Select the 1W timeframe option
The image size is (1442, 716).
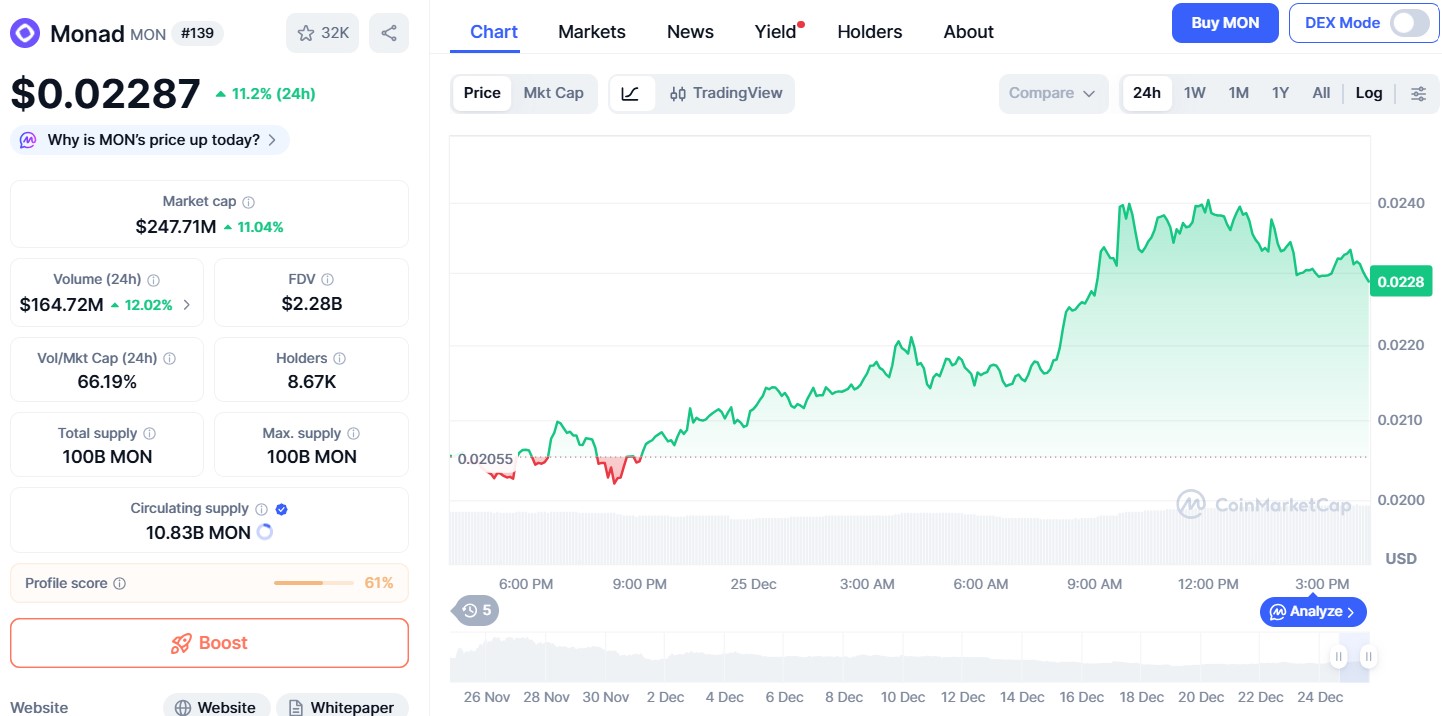pos(1194,92)
